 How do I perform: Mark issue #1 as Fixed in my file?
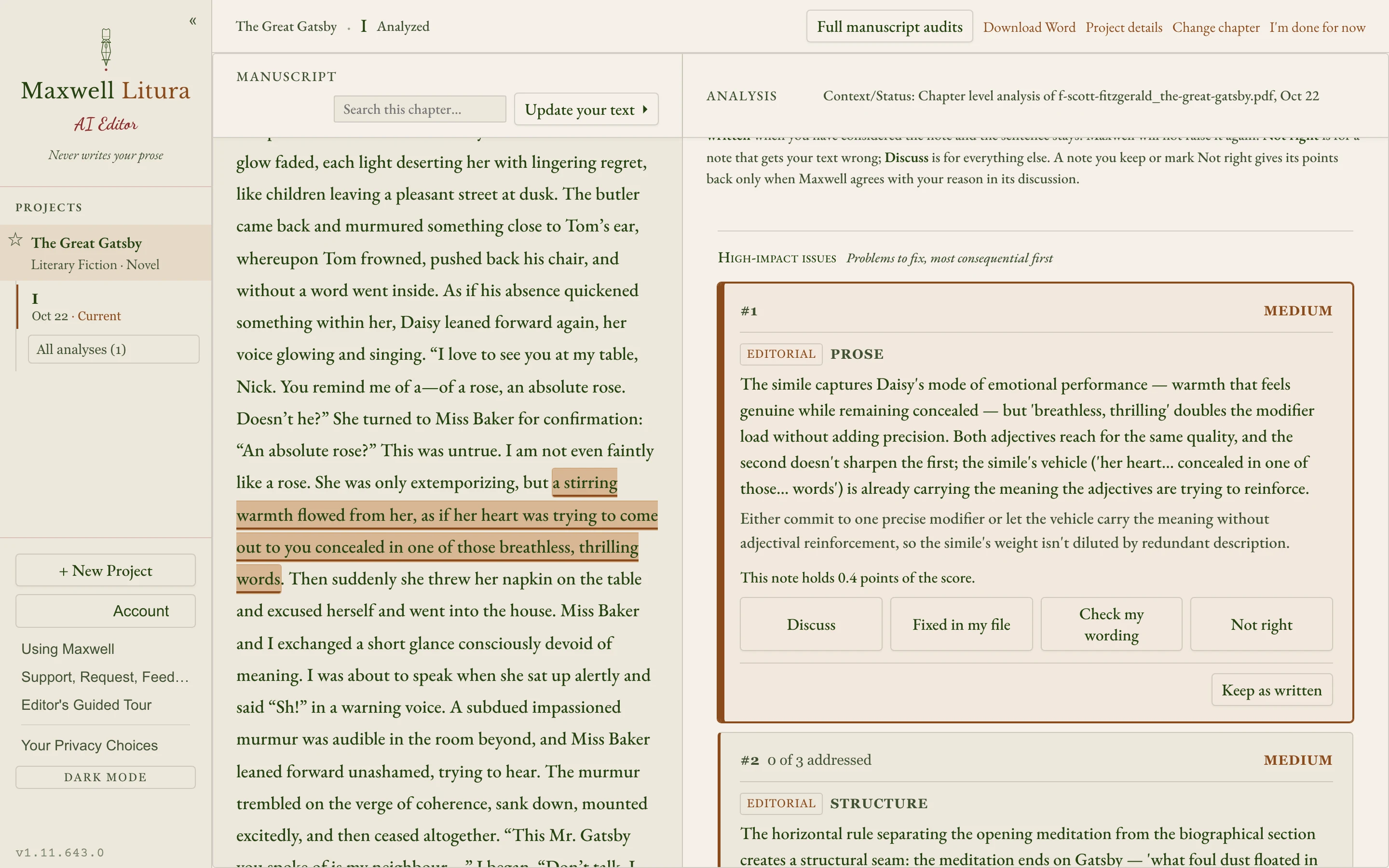pyautogui.click(x=961, y=624)
